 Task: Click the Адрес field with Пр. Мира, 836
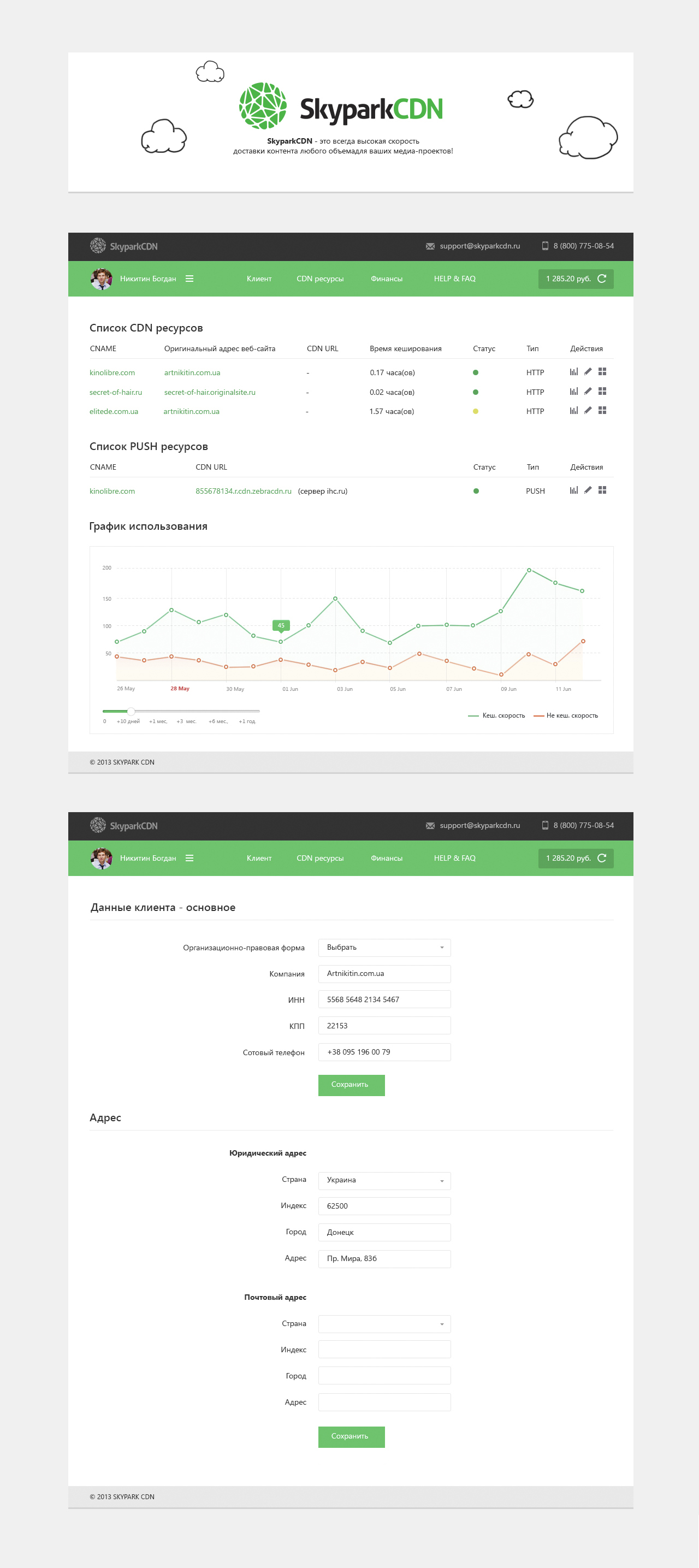point(384,1259)
